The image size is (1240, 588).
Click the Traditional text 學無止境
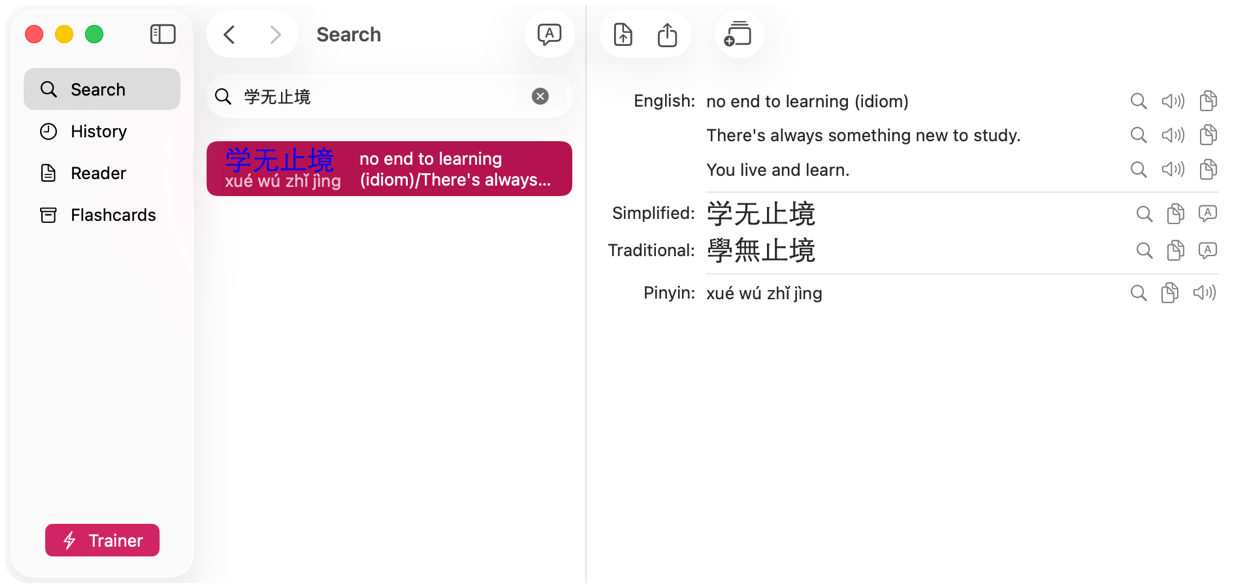coord(761,250)
